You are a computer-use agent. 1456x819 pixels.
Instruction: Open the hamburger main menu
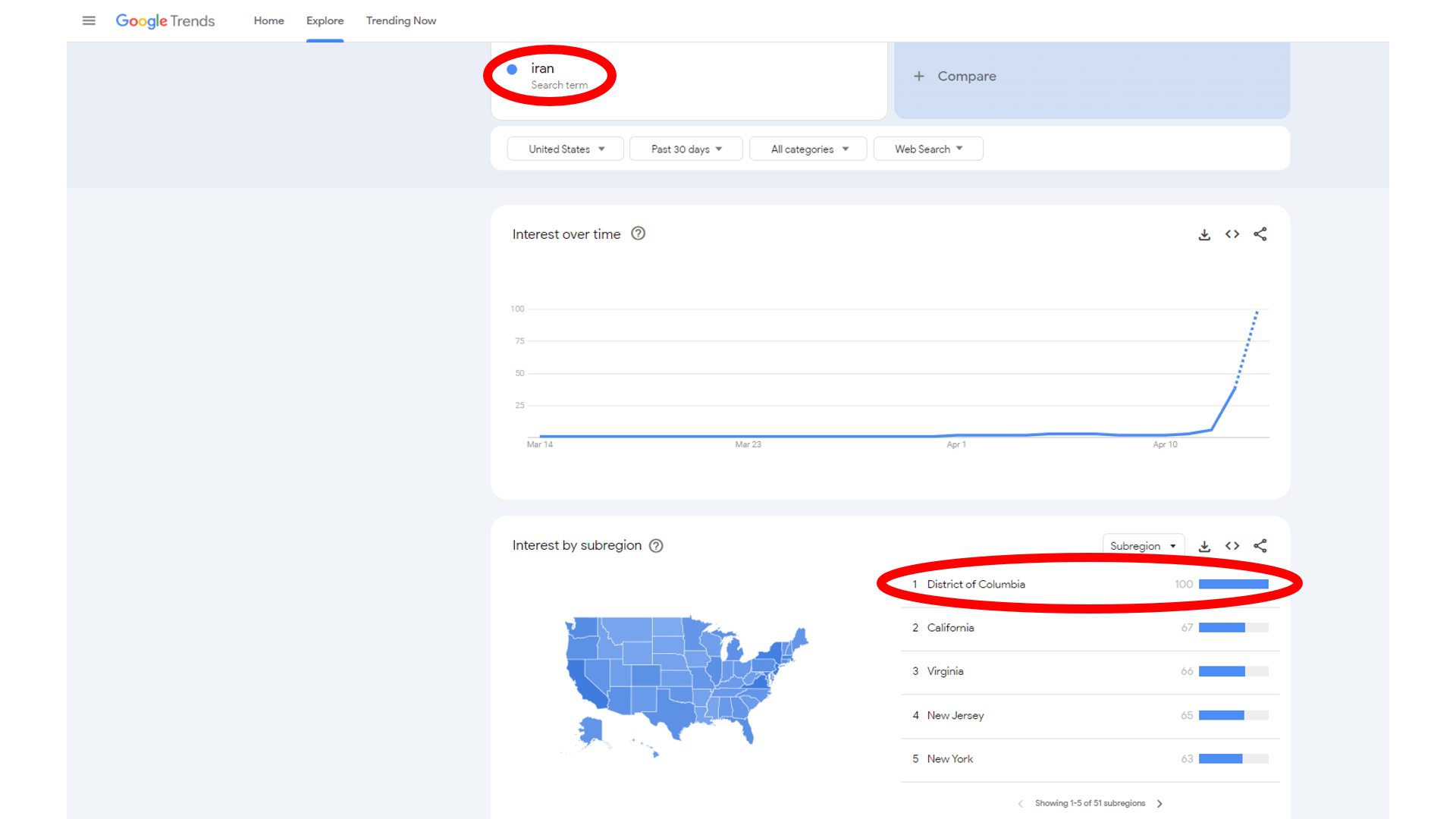click(x=89, y=20)
